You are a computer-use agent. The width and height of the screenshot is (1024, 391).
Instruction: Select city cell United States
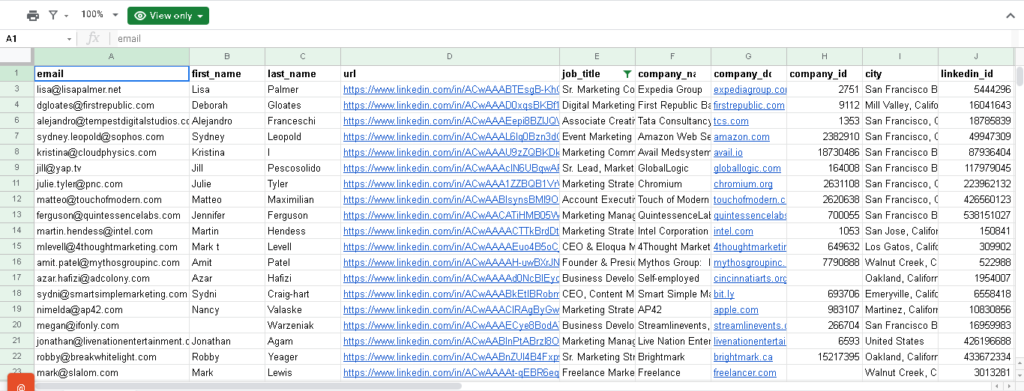point(901,341)
